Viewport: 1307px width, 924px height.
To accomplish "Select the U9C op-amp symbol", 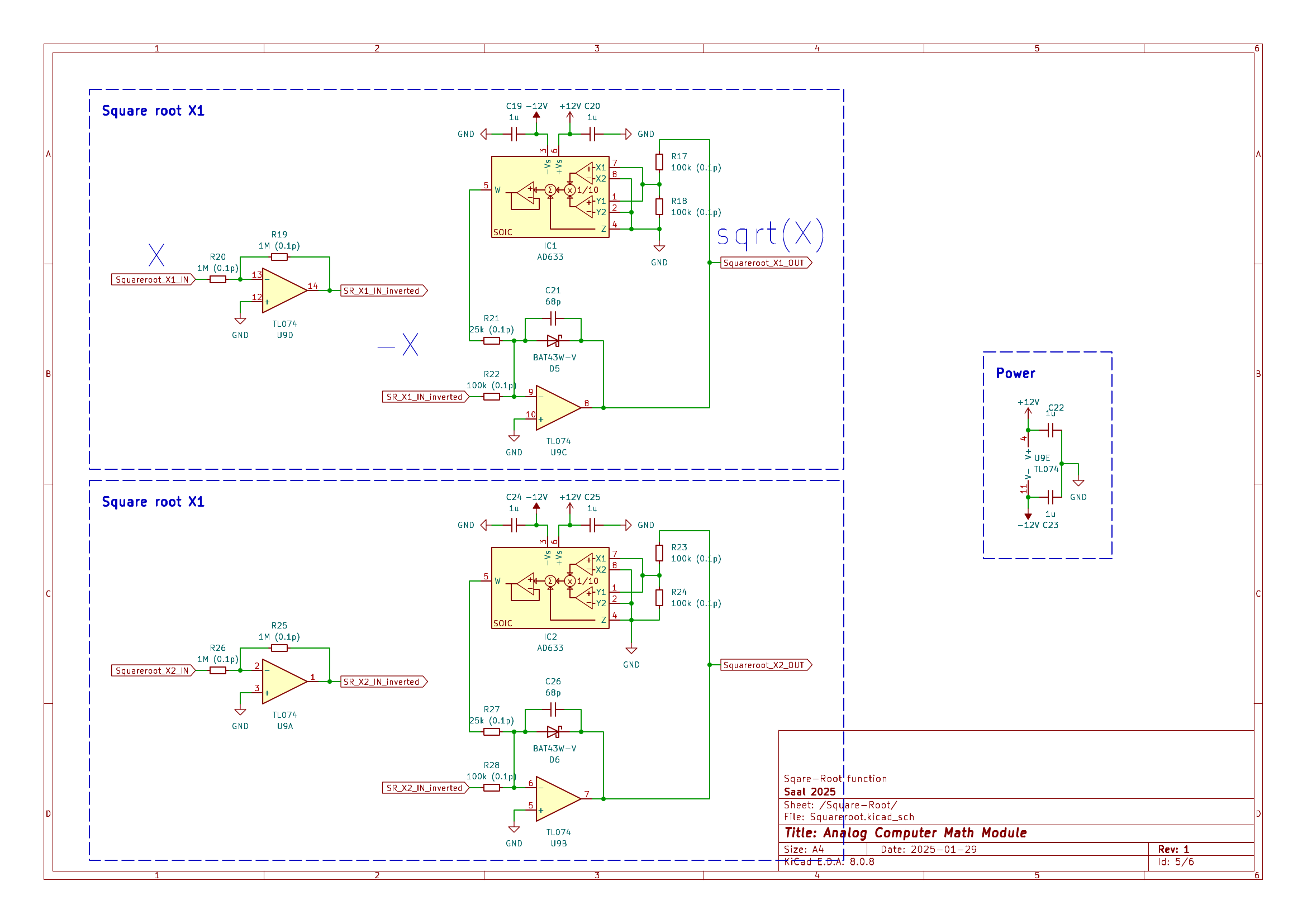I will coord(558,408).
